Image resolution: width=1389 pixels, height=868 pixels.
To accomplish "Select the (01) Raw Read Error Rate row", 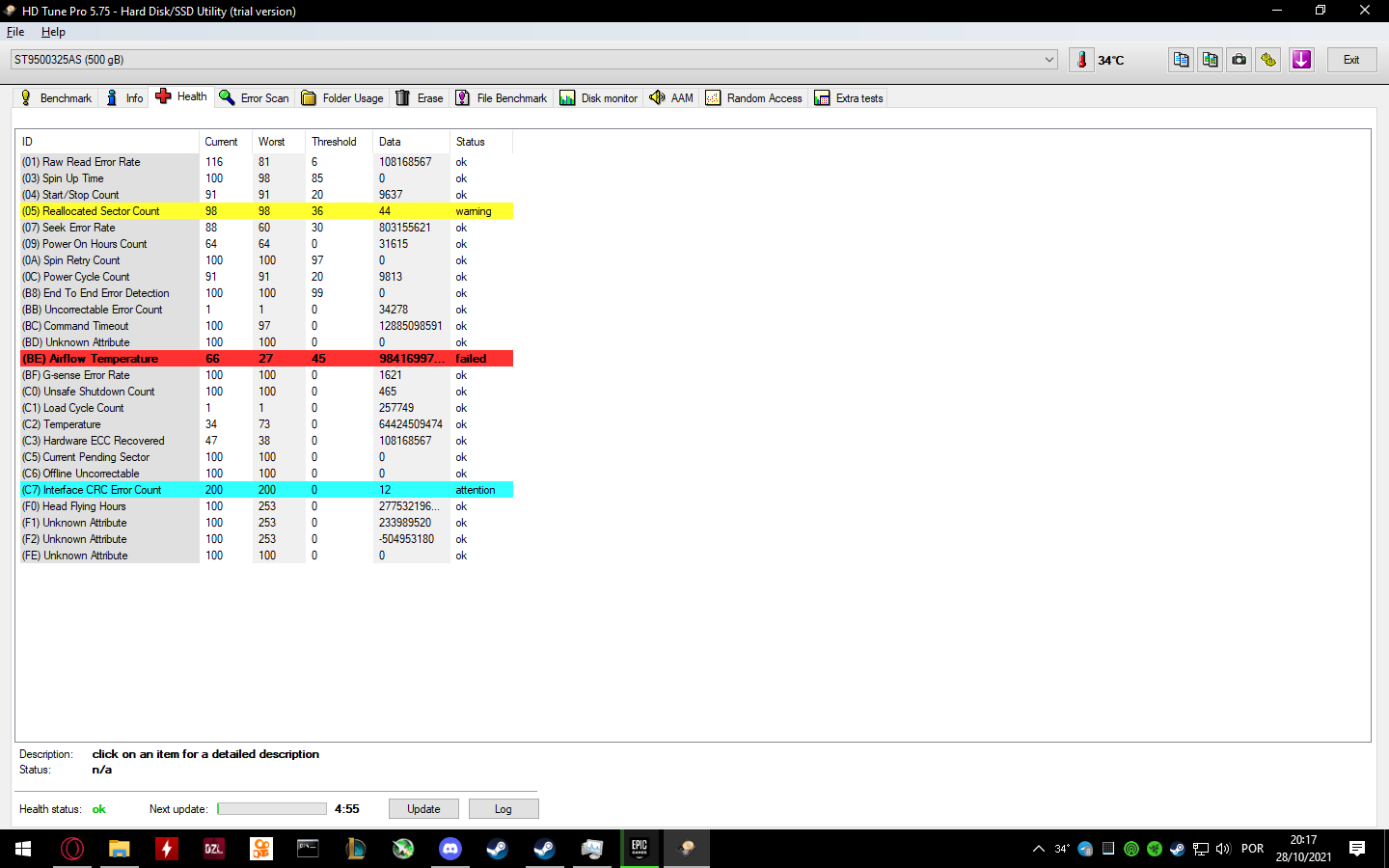I will [x=266, y=162].
